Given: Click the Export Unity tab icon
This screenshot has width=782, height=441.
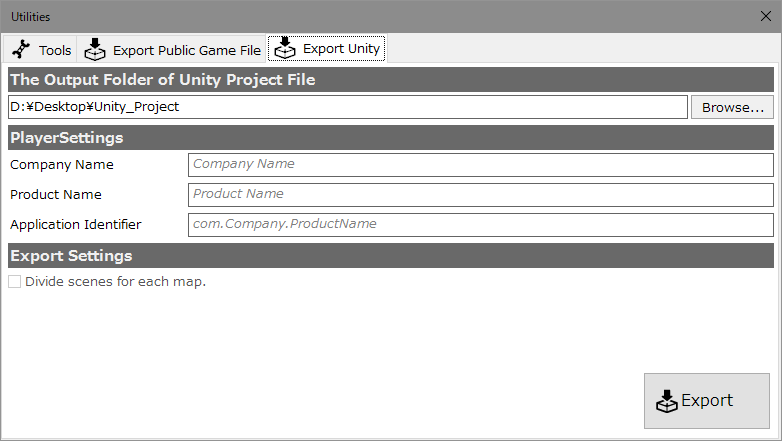Looking at the screenshot, I should pyautogui.click(x=285, y=48).
